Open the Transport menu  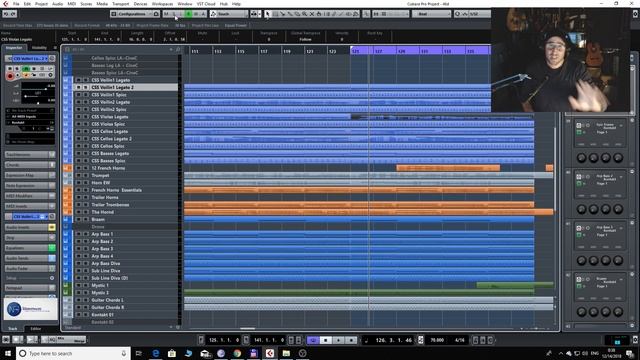[120, 4]
